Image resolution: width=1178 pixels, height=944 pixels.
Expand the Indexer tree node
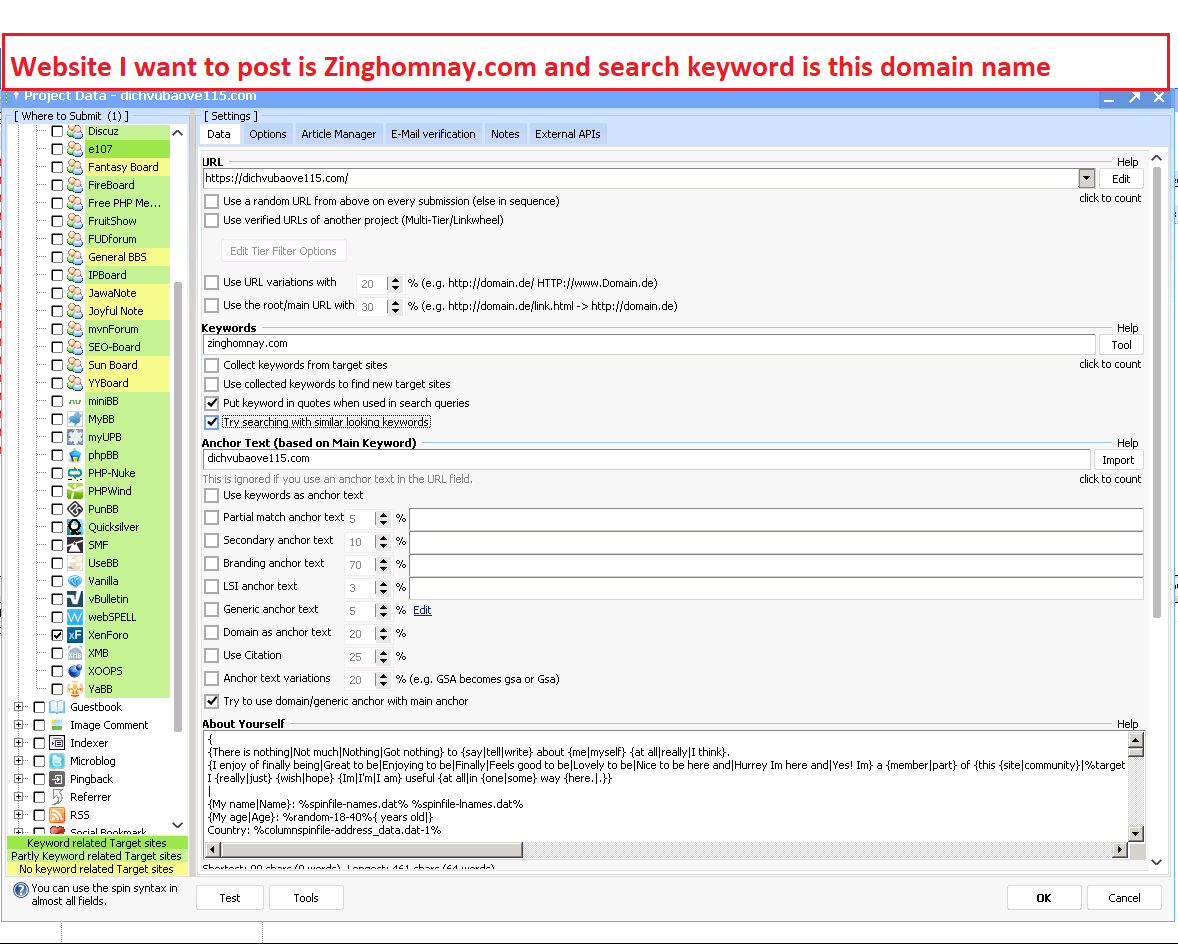pyautogui.click(x=19, y=743)
